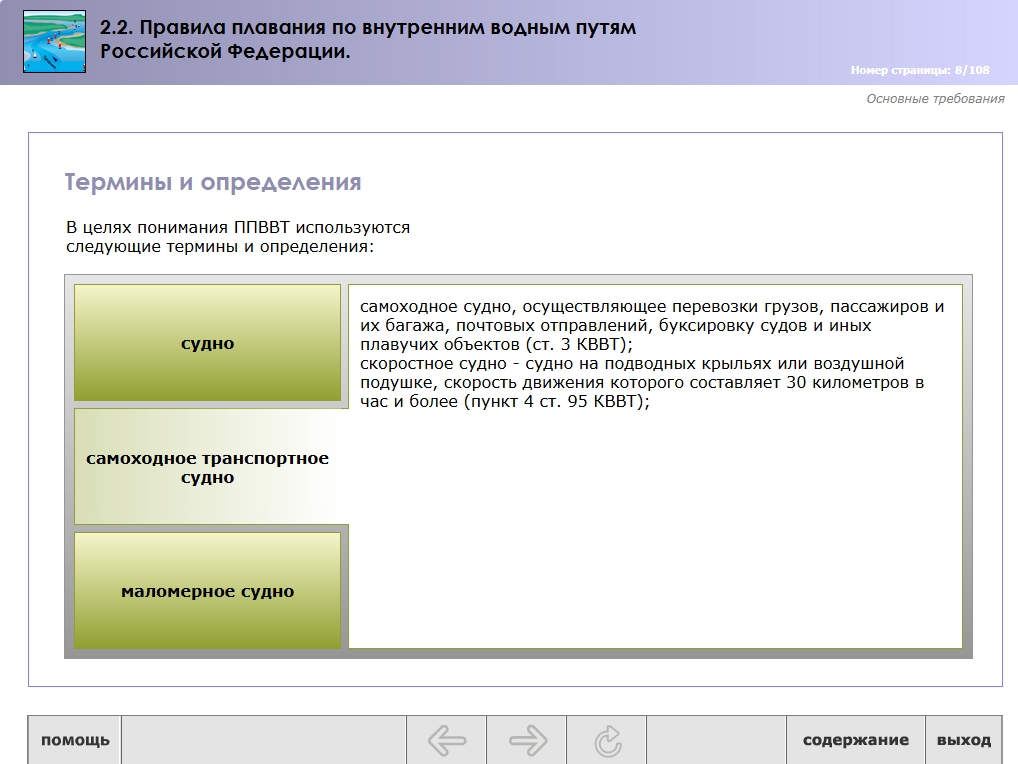Click the page number indicator 8/108

coord(919,70)
